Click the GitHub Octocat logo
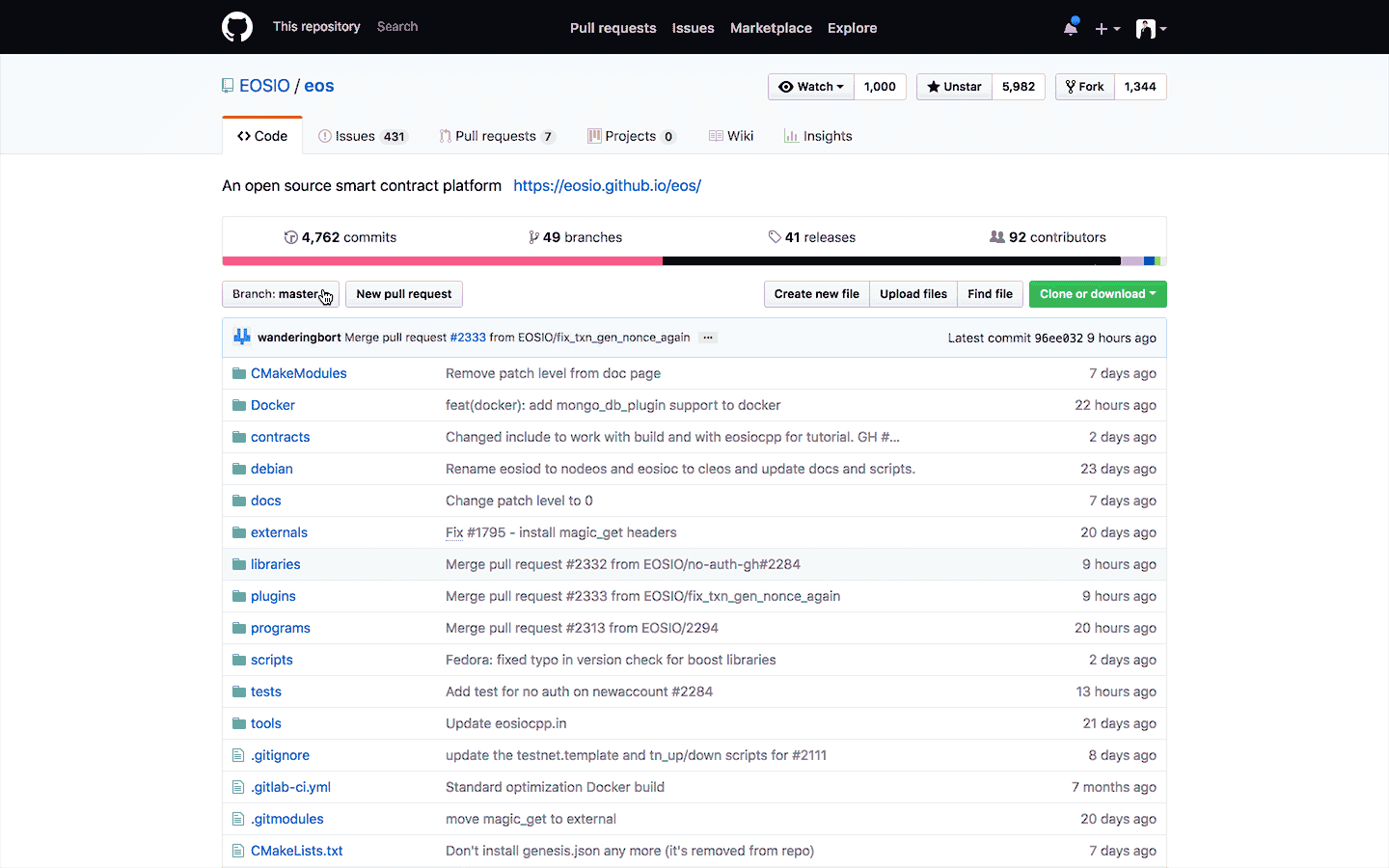Viewport: 1389px width, 868px height. tap(237, 27)
